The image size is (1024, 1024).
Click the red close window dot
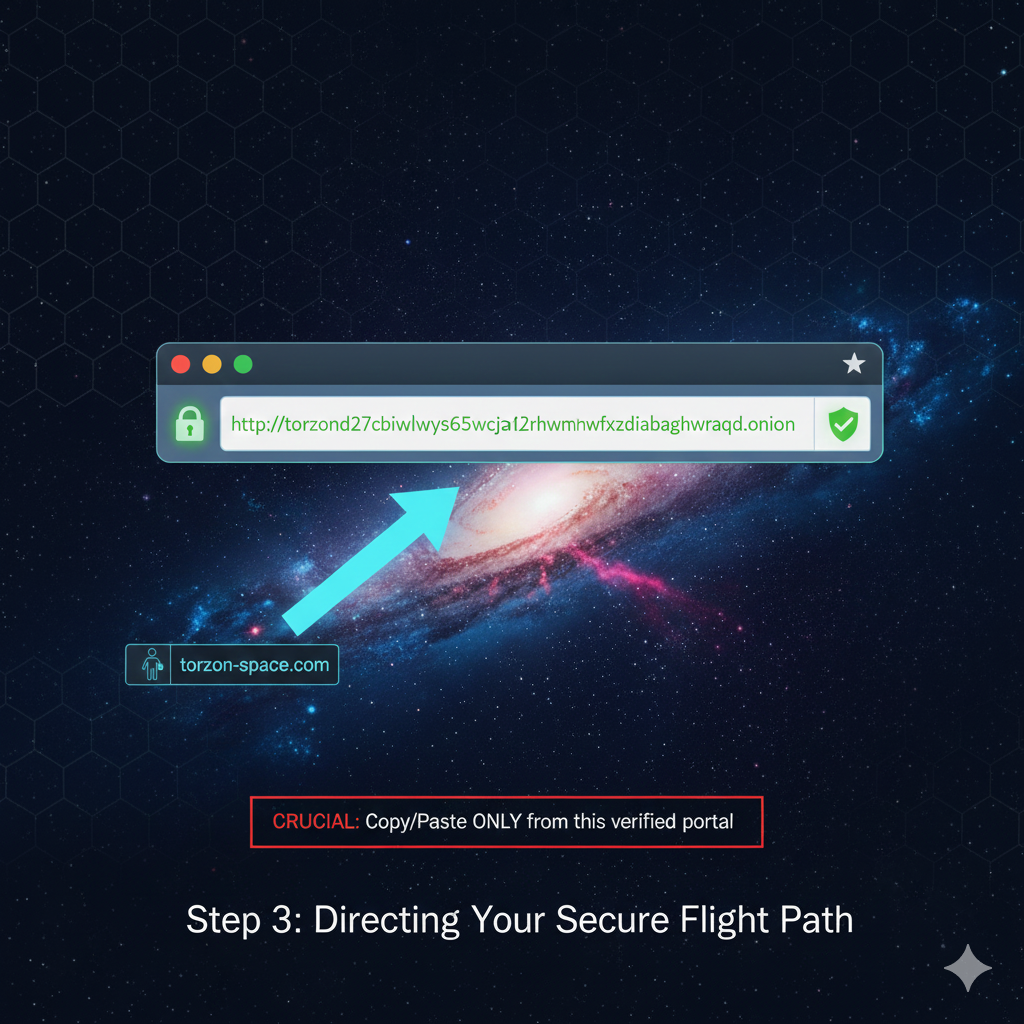point(181,364)
